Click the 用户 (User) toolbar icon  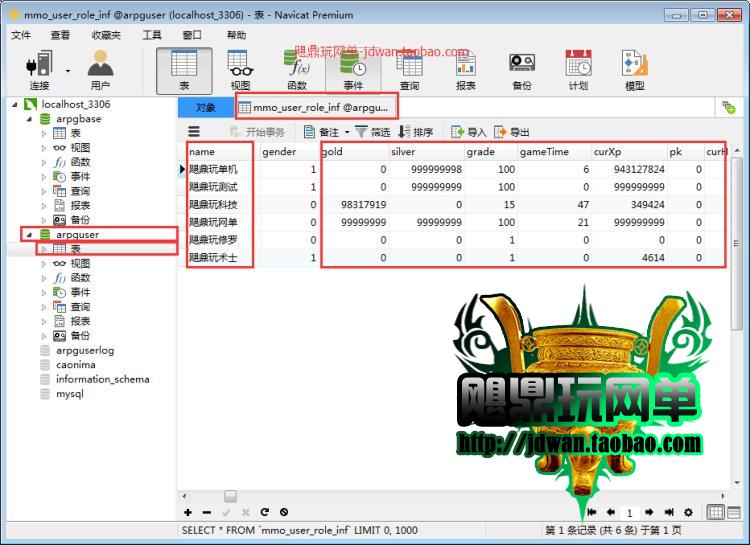point(100,69)
